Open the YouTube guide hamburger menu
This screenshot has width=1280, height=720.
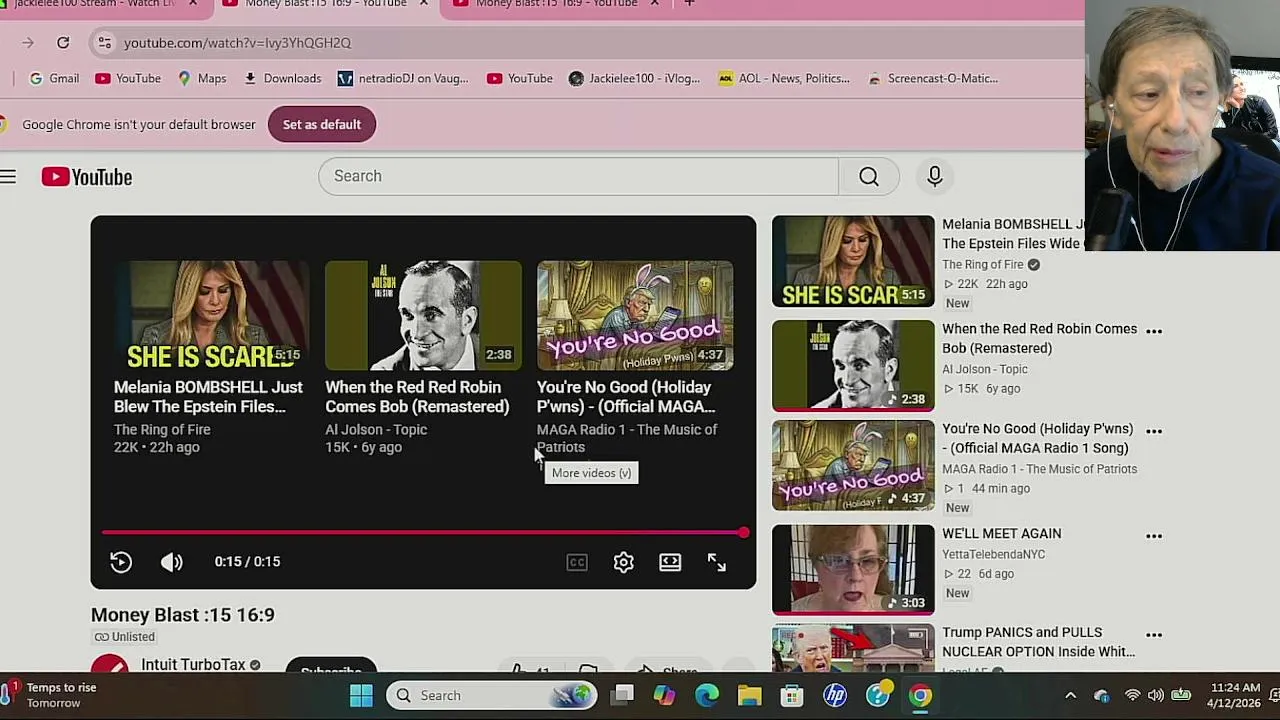8,177
